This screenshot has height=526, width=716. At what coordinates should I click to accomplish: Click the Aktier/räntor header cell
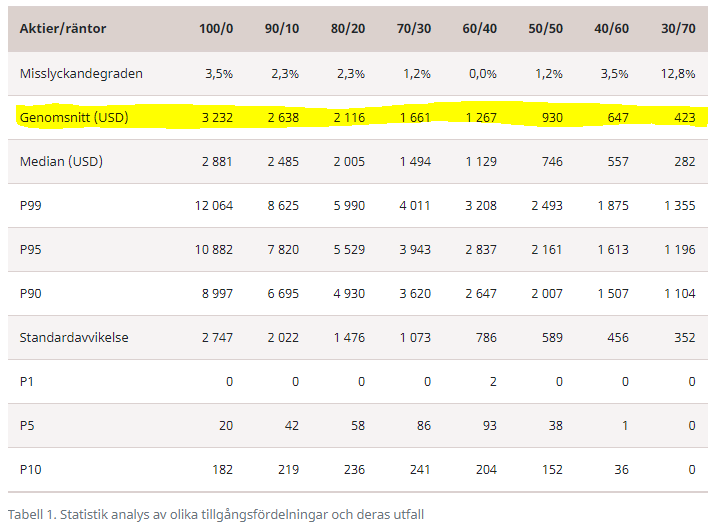63,28
